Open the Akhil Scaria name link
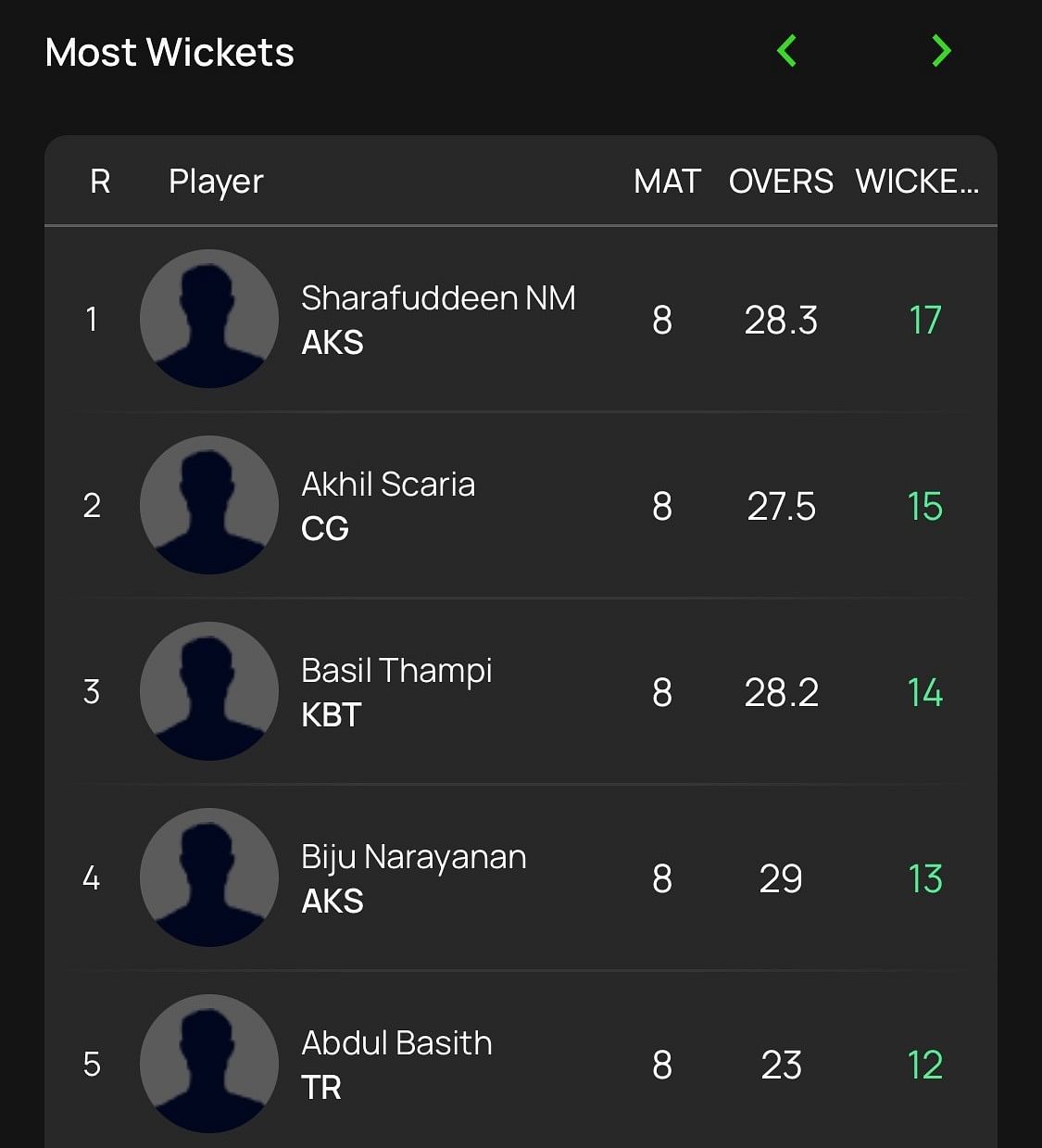 [x=388, y=485]
